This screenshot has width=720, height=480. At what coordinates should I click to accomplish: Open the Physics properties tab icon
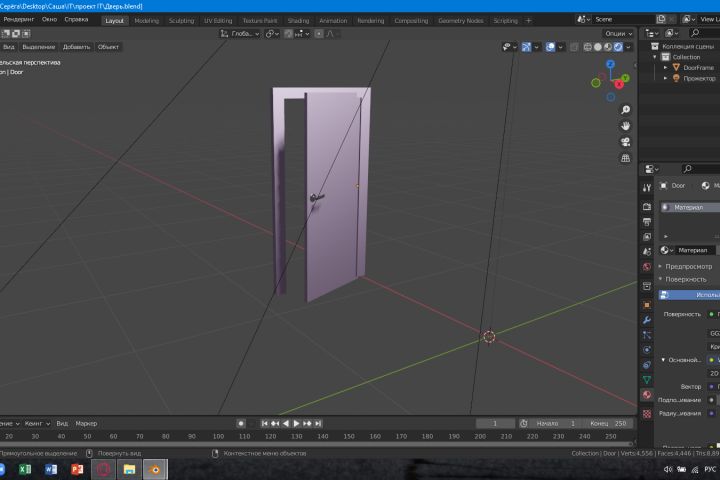647,350
